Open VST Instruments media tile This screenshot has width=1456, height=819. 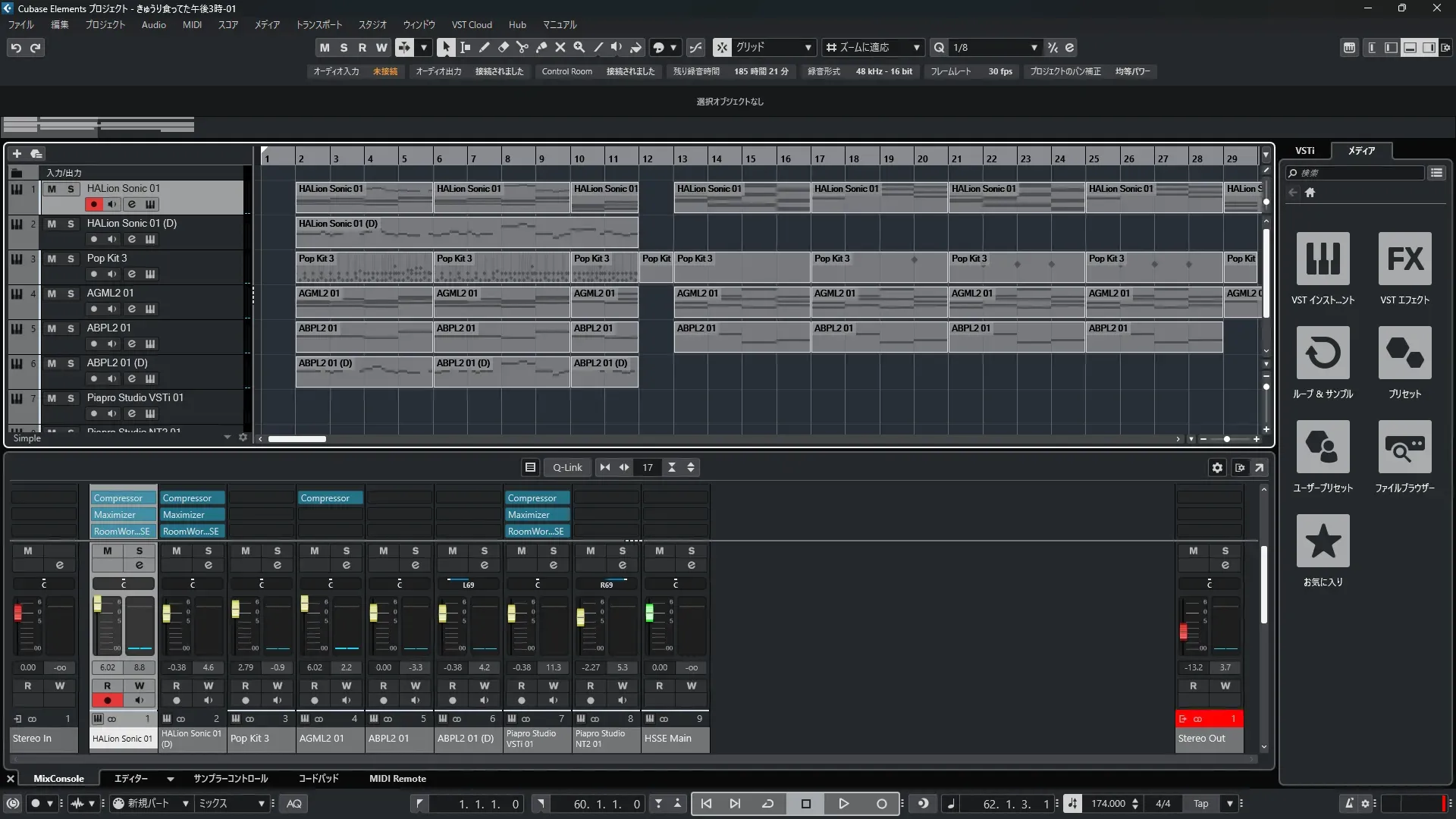[x=1323, y=259]
